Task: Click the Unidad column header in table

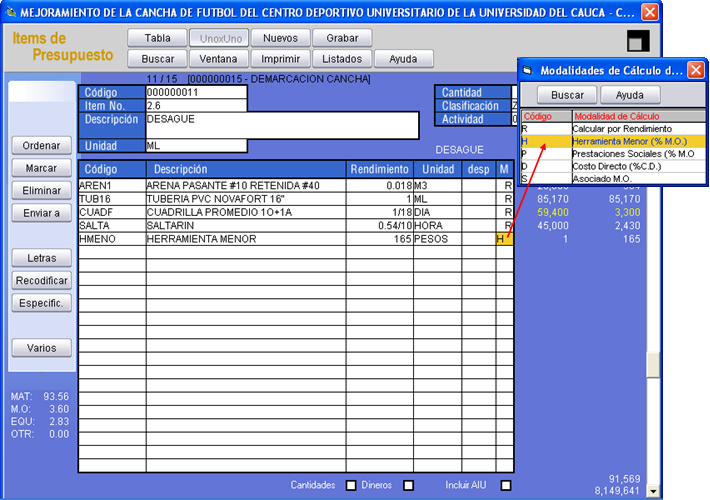Action: tap(438, 169)
